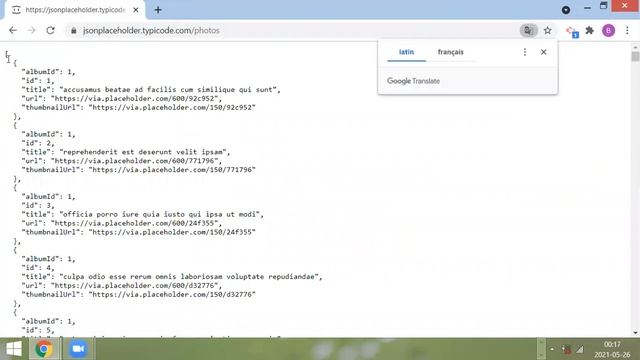Close the Google Translate popup
This screenshot has width=640, height=360.
(544, 52)
